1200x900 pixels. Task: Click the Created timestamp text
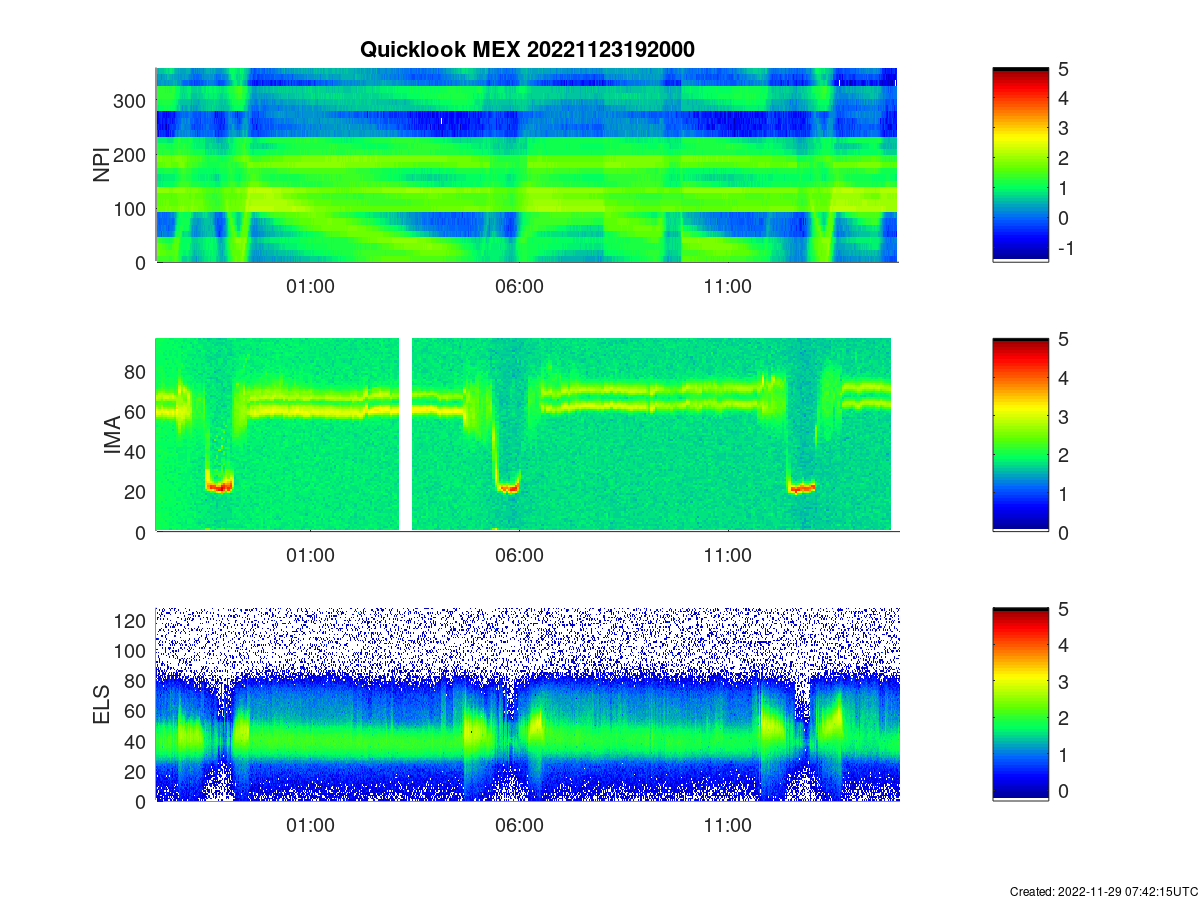pos(1102,891)
